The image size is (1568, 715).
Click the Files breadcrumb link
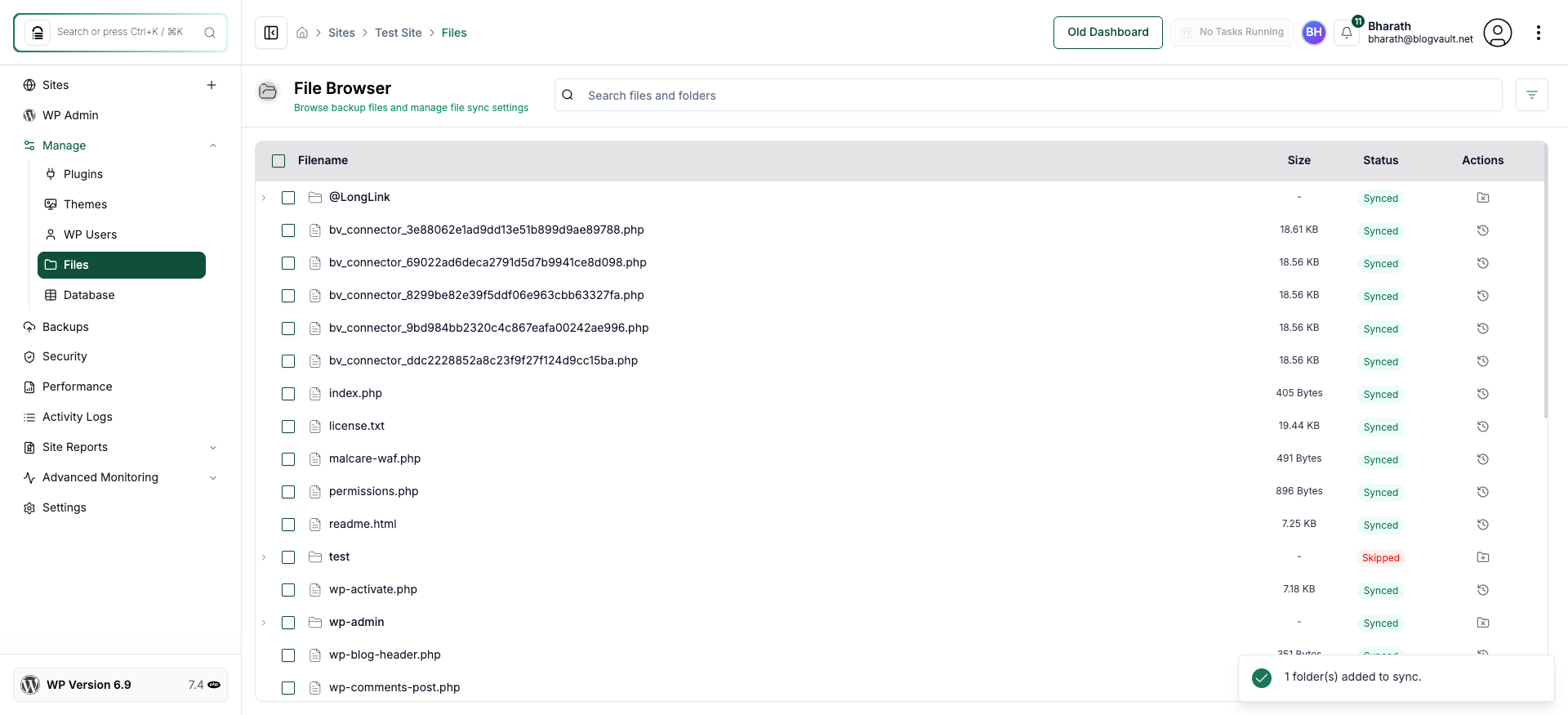[454, 33]
